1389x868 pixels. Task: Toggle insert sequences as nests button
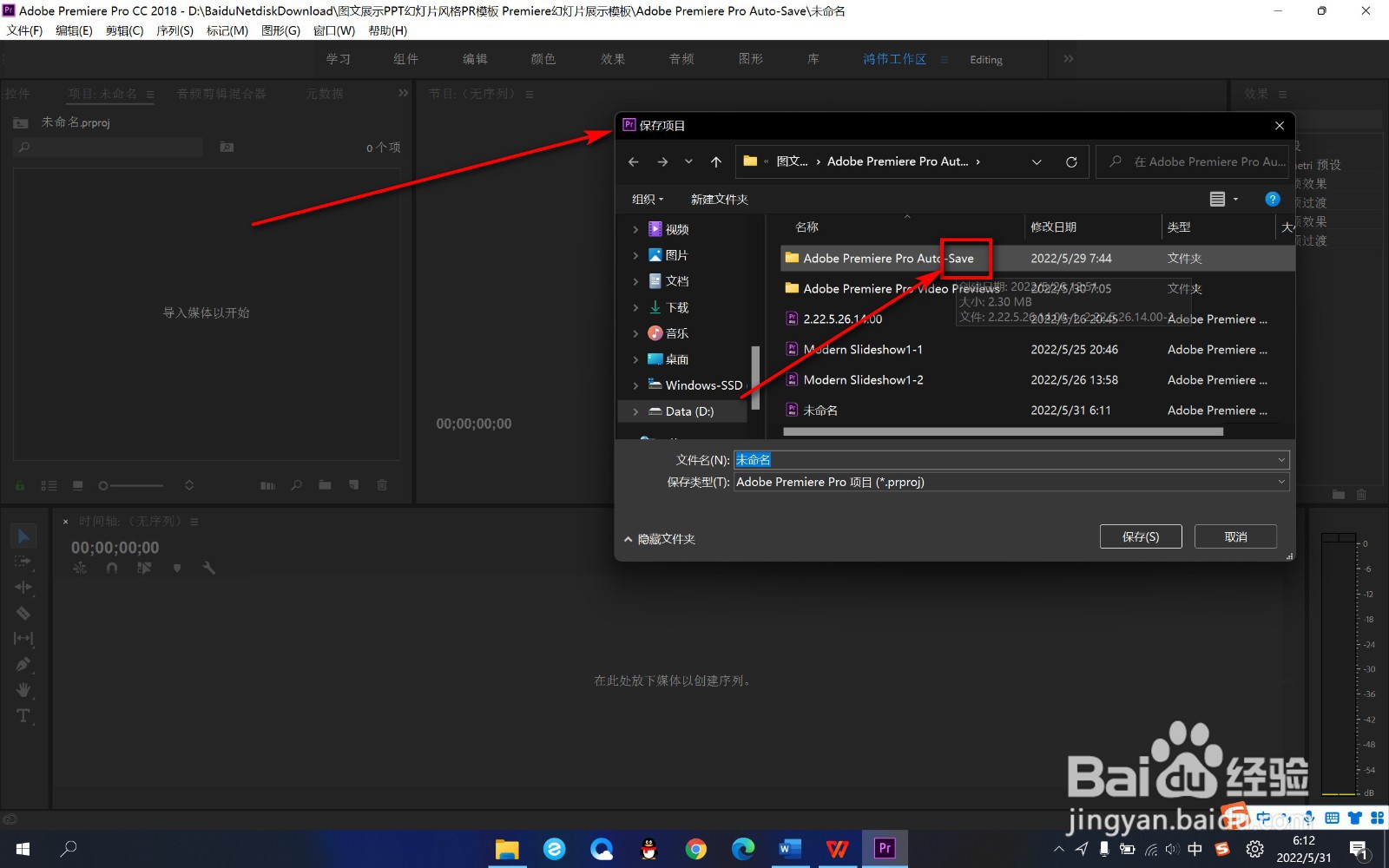80,568
